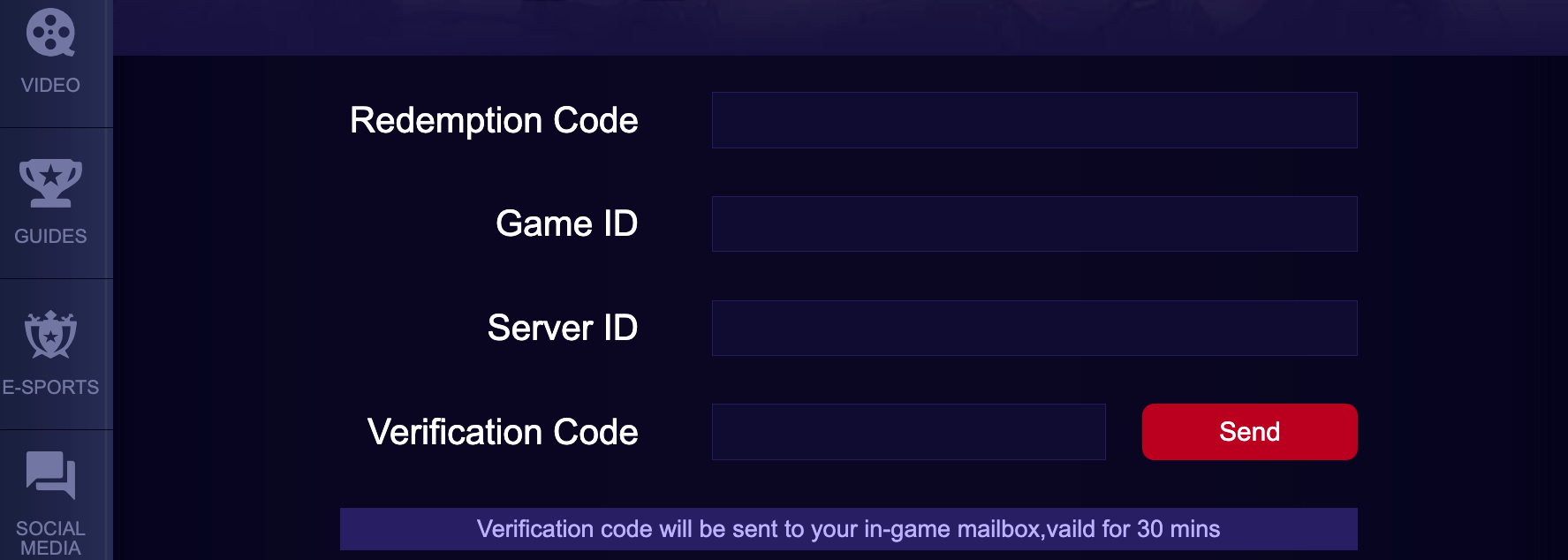Click the Send verification code button
The image size is (1568, 560).
click(x=1249, y=432)
